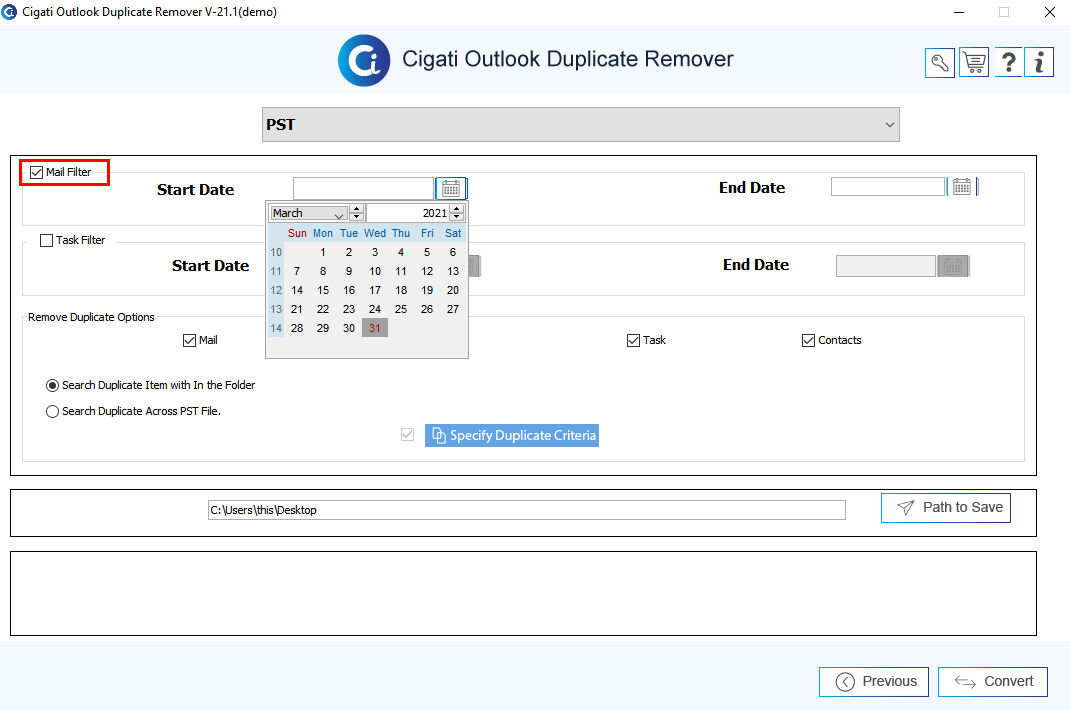The height and width of the screenshot is (710, 1070).
Task: Close the Cigati Outlook Duplicate Remover window
Action: click(1050, 12)
